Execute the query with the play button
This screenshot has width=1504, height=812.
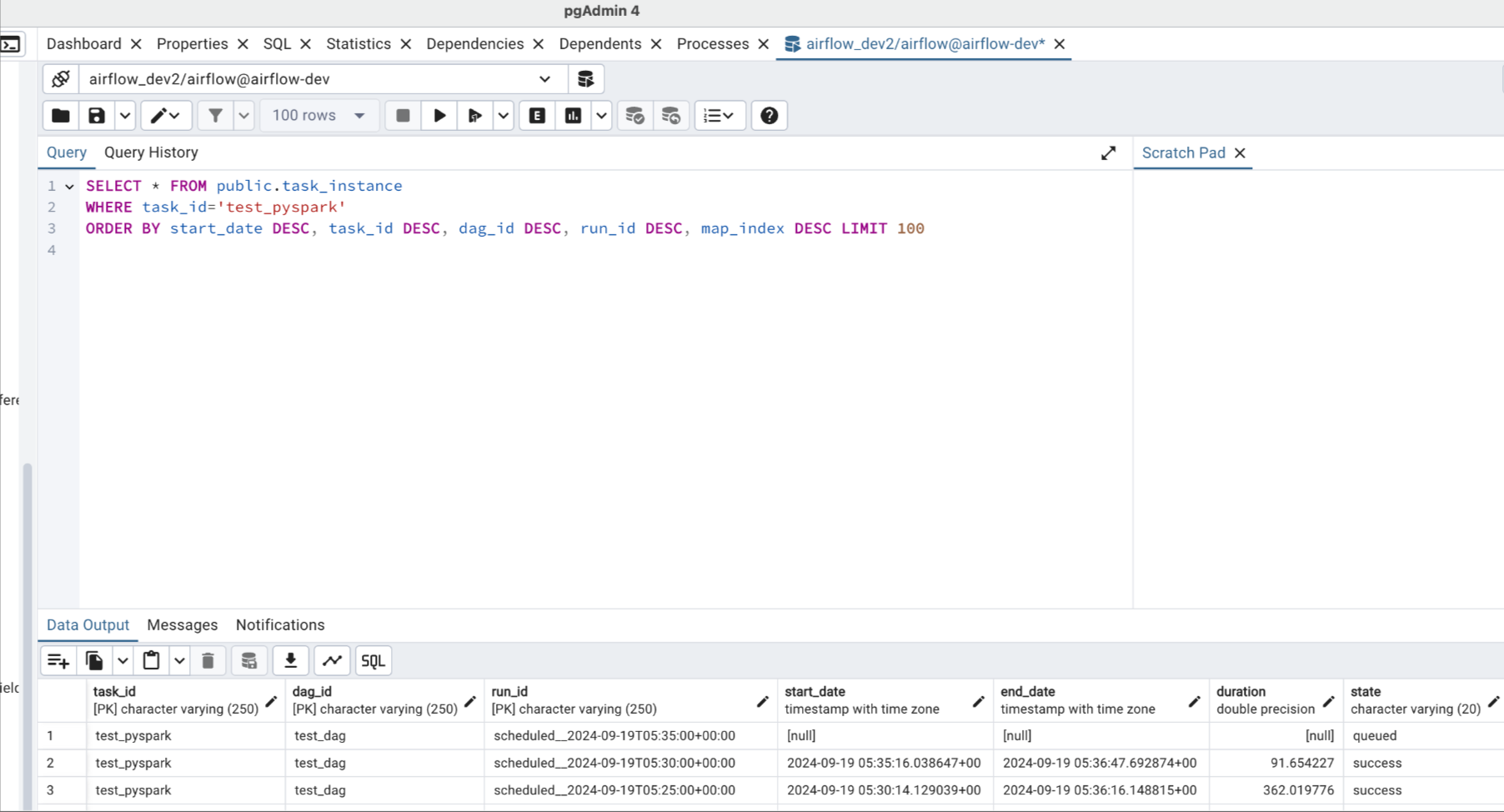pos(439,116)
